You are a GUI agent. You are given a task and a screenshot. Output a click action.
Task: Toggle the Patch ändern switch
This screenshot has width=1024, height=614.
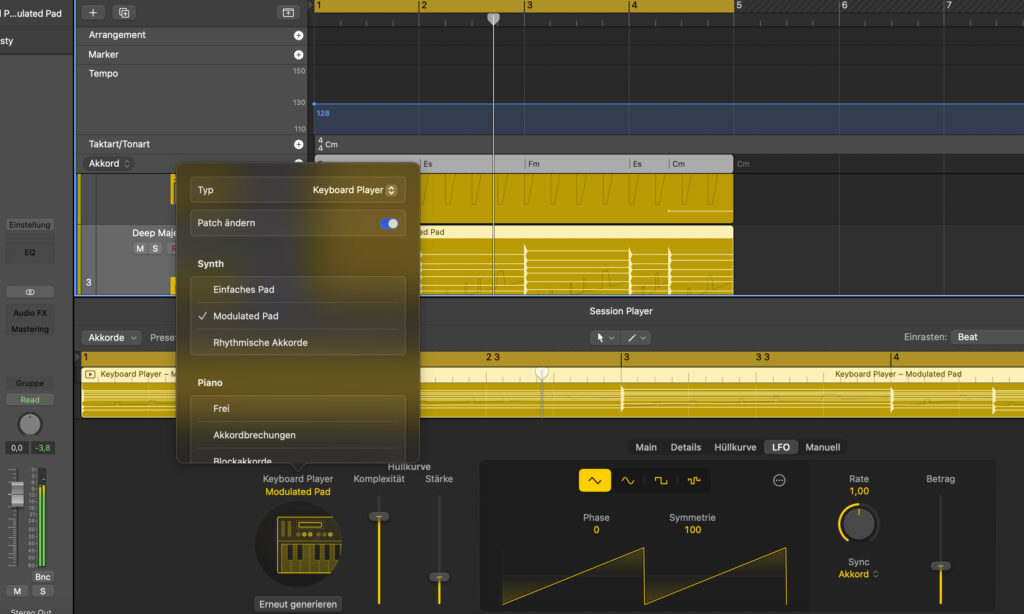click(x=389, y=223)
